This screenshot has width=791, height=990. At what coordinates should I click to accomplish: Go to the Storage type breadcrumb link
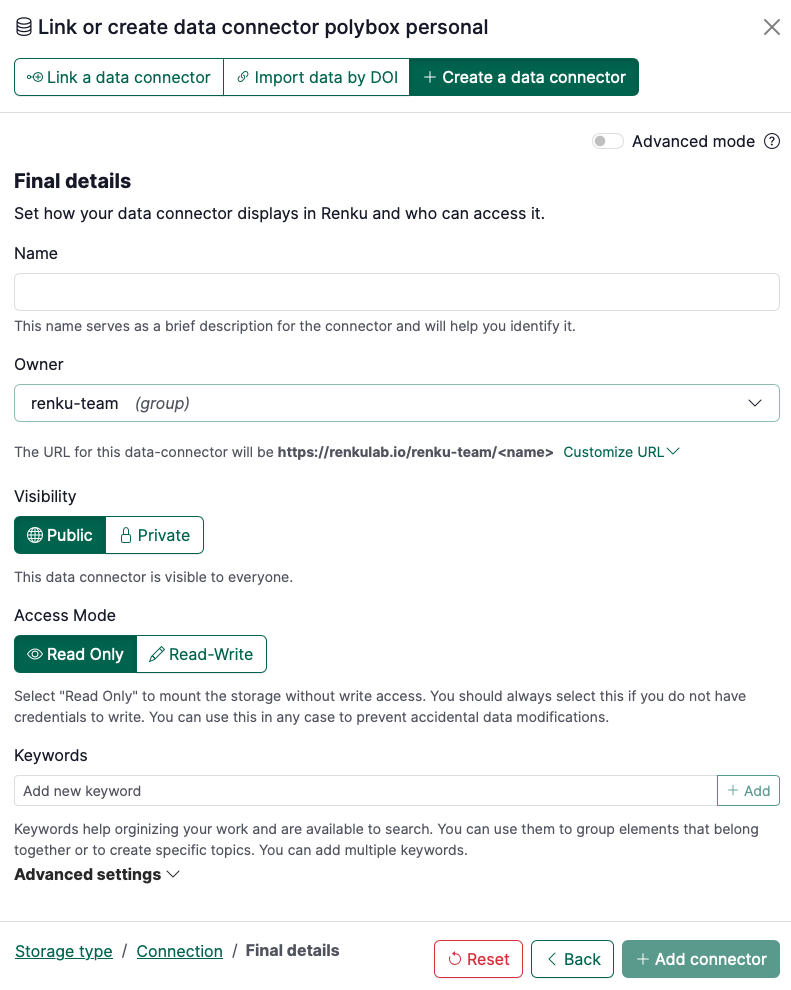click(x=64, y=951)
